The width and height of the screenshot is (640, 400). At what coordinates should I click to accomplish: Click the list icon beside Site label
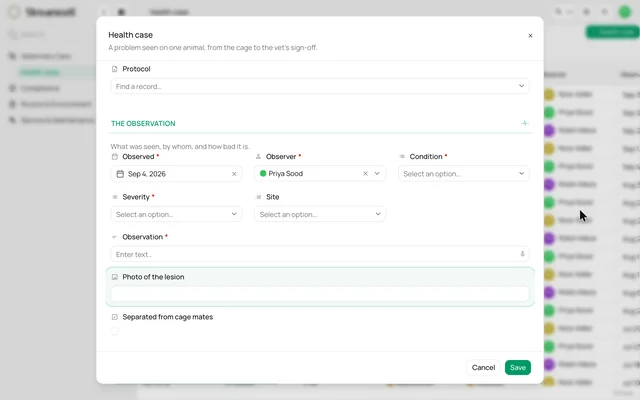[258, 197]
